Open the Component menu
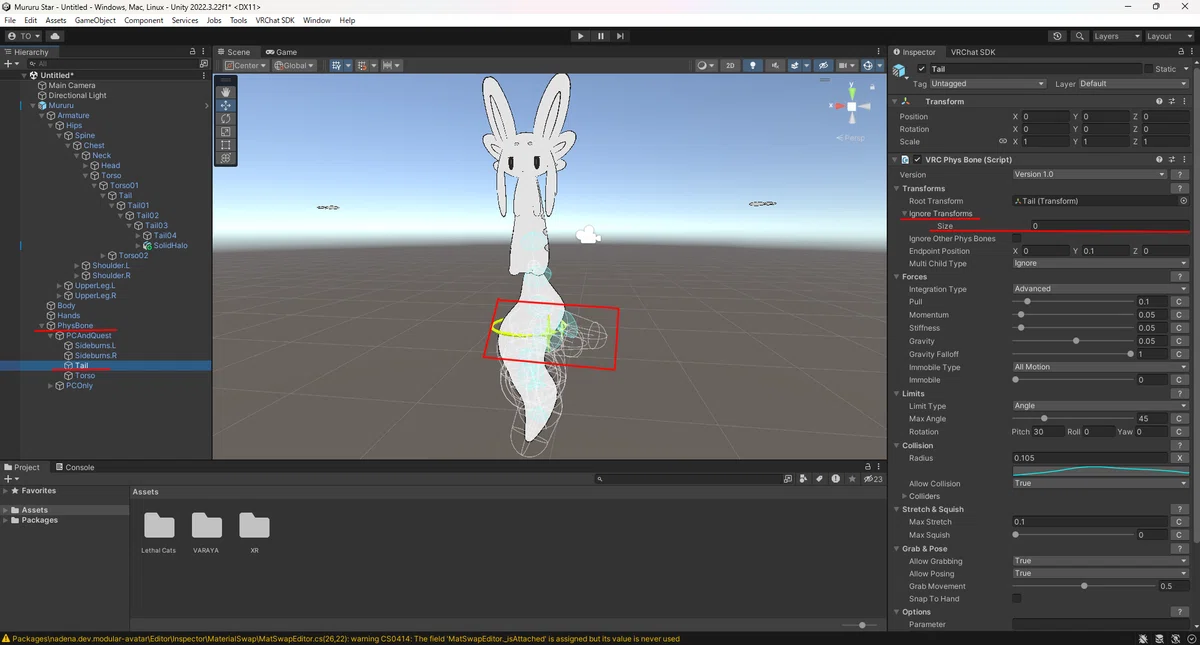Screen dimensions: 1200x645 144,20
